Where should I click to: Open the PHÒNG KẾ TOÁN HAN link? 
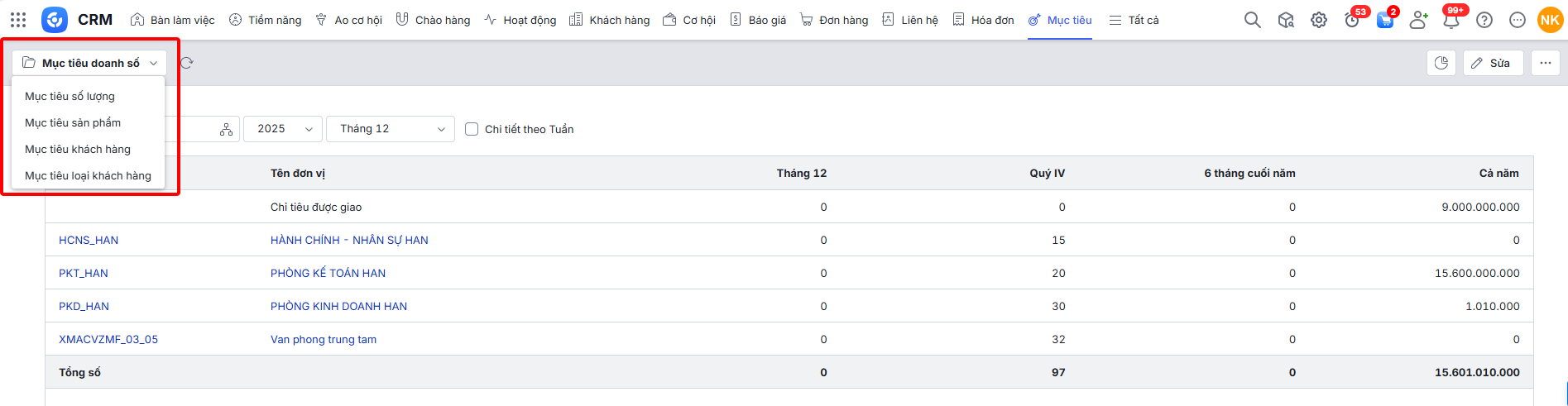328,273
